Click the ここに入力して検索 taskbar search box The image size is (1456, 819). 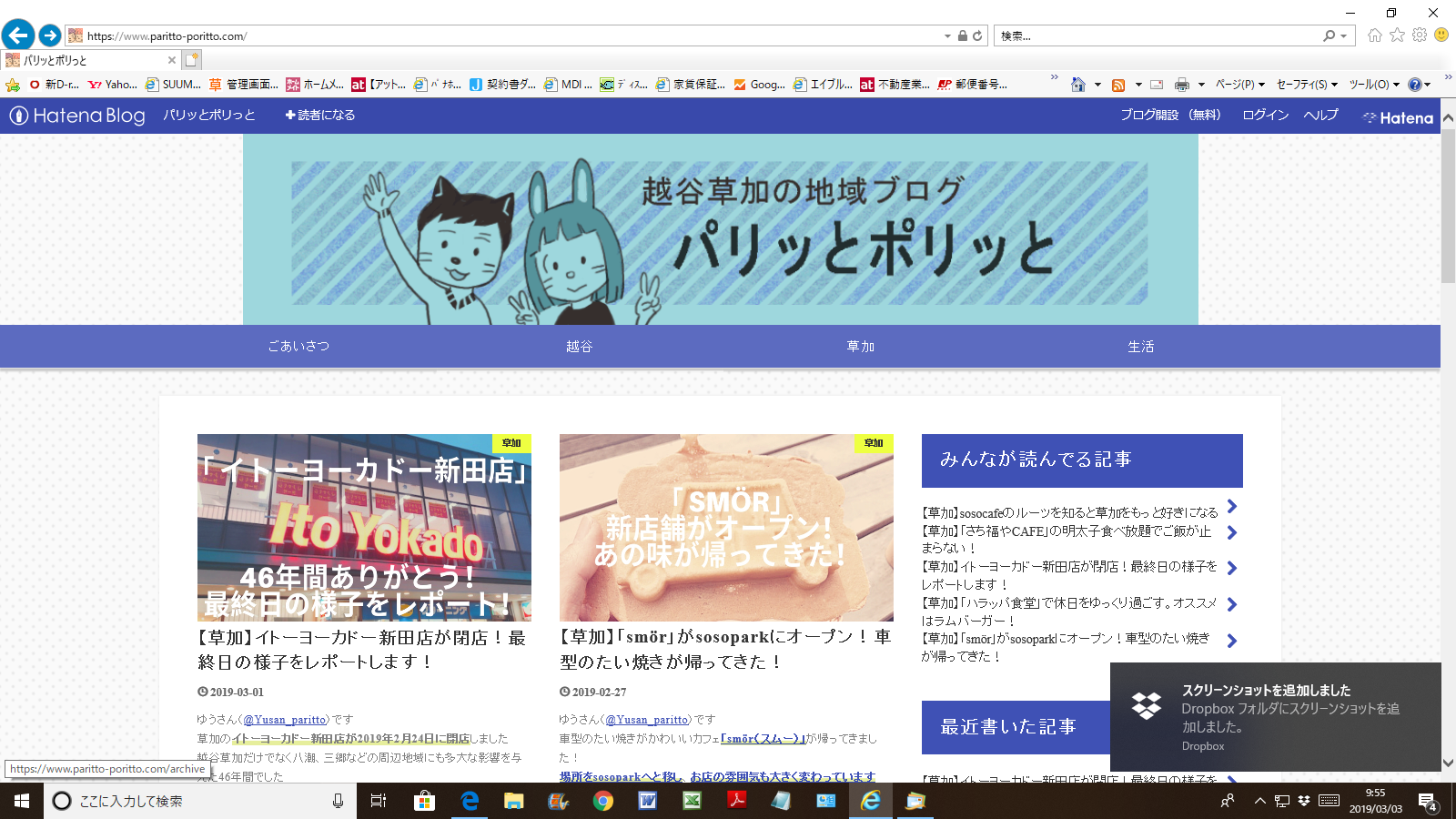(200, 801)
